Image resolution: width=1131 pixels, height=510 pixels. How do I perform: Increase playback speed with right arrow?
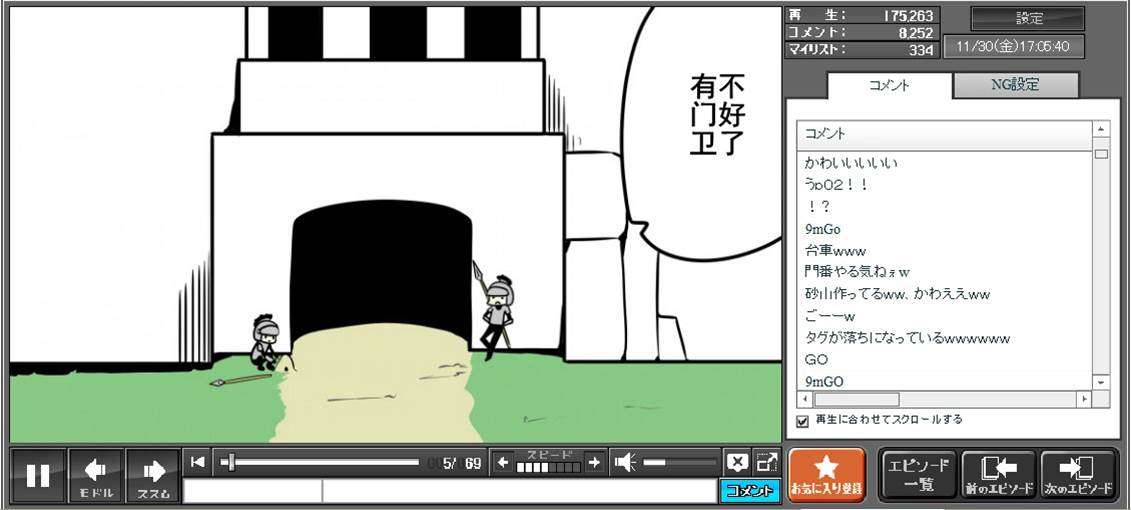[x=594, y=462]
